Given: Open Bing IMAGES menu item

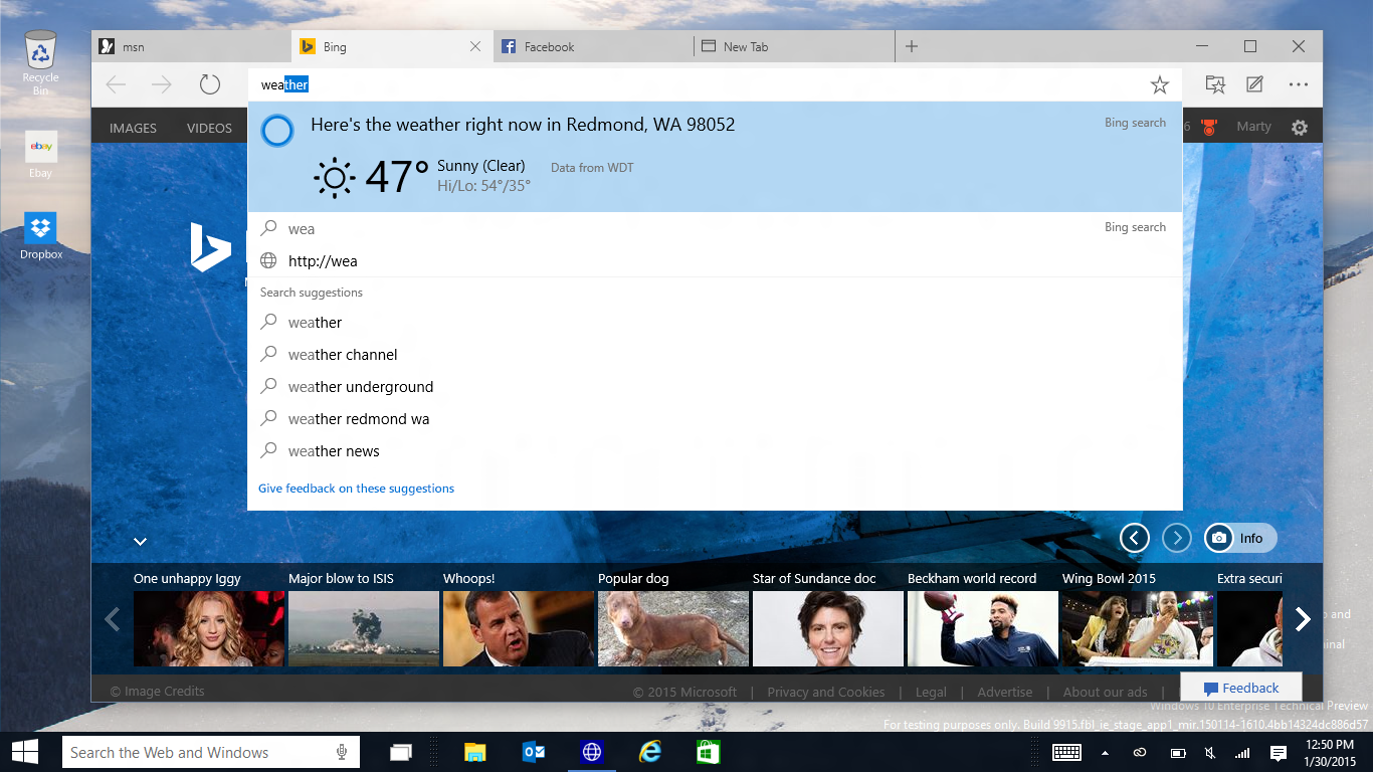Looking at the screenshot, I should (x=133, y=128).
